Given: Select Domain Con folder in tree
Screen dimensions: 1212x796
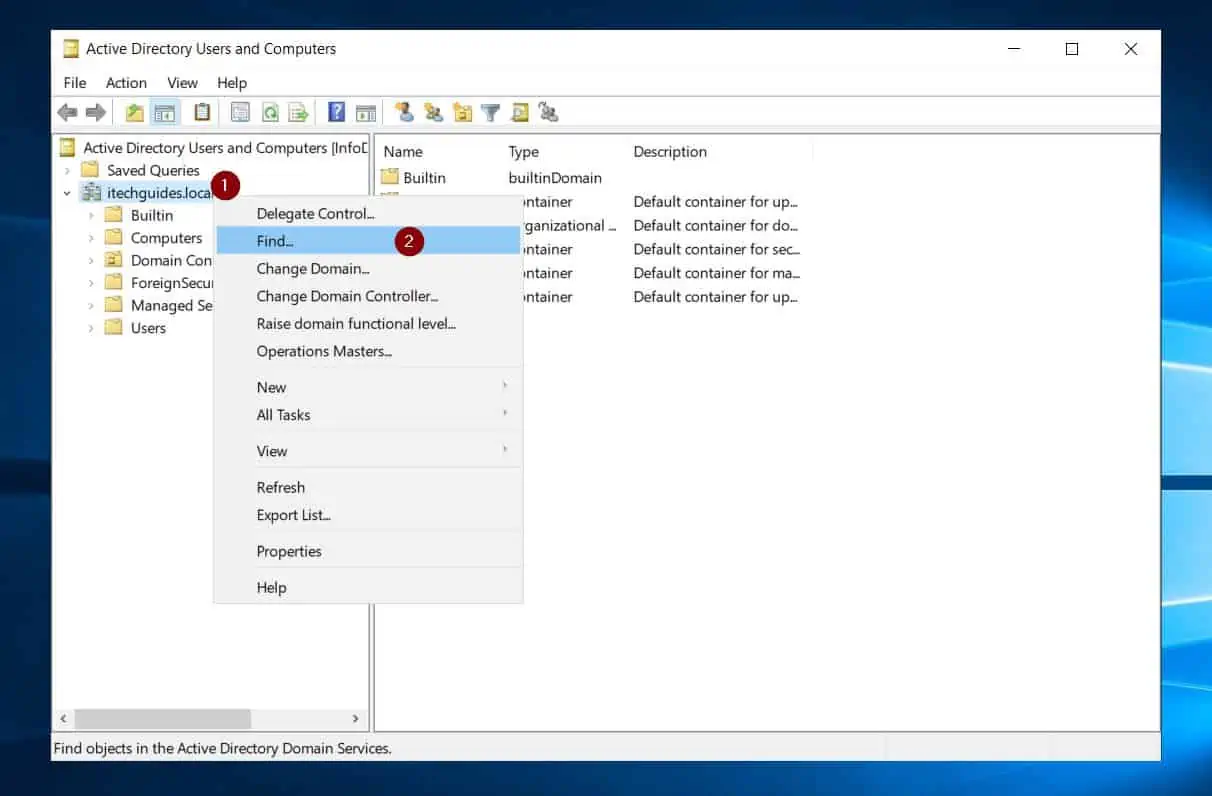Looking at the screenshot, I should point(171,261).
